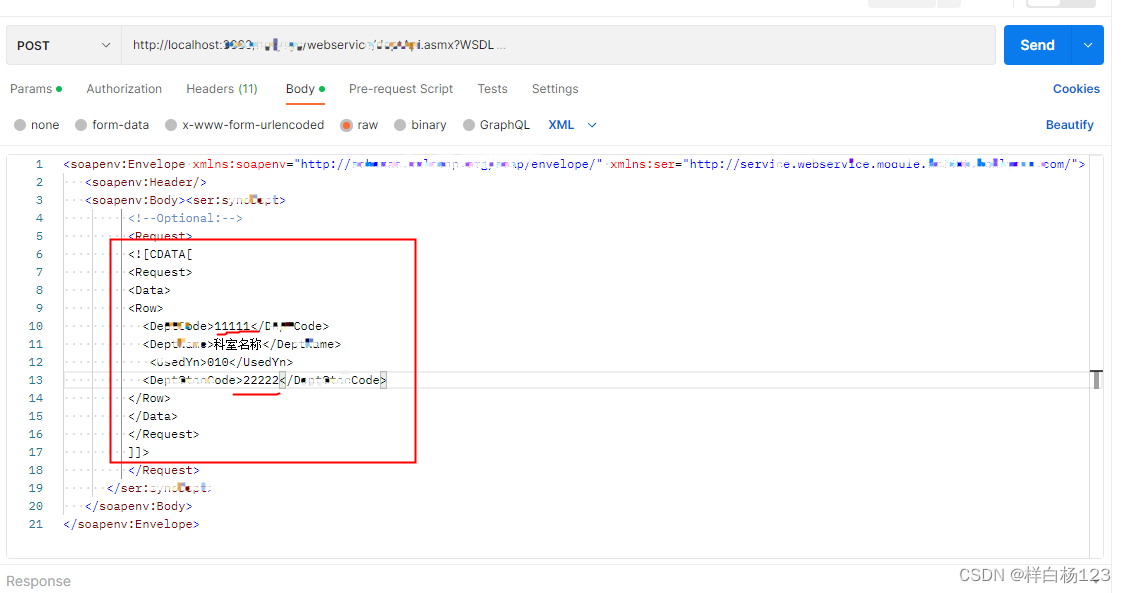Select the none body option
The image size is (1126, 593).
pos(36,124)
